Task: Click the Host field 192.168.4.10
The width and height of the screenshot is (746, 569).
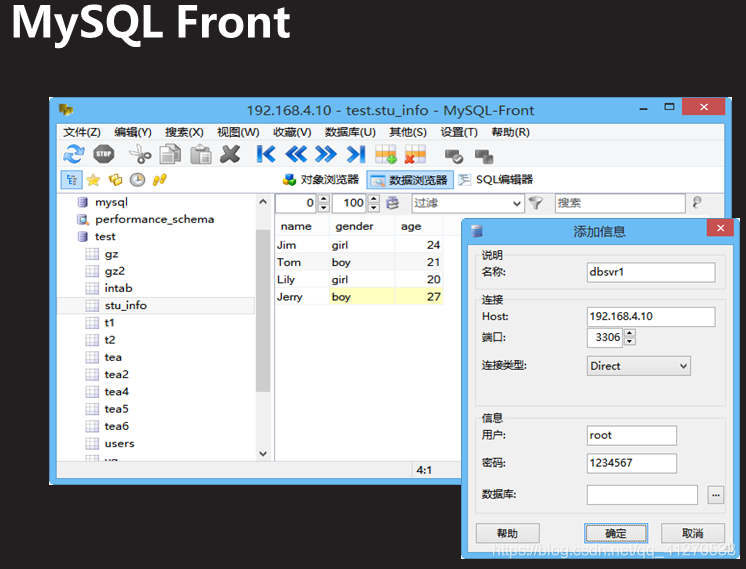Action: click(x=651, y=317)
